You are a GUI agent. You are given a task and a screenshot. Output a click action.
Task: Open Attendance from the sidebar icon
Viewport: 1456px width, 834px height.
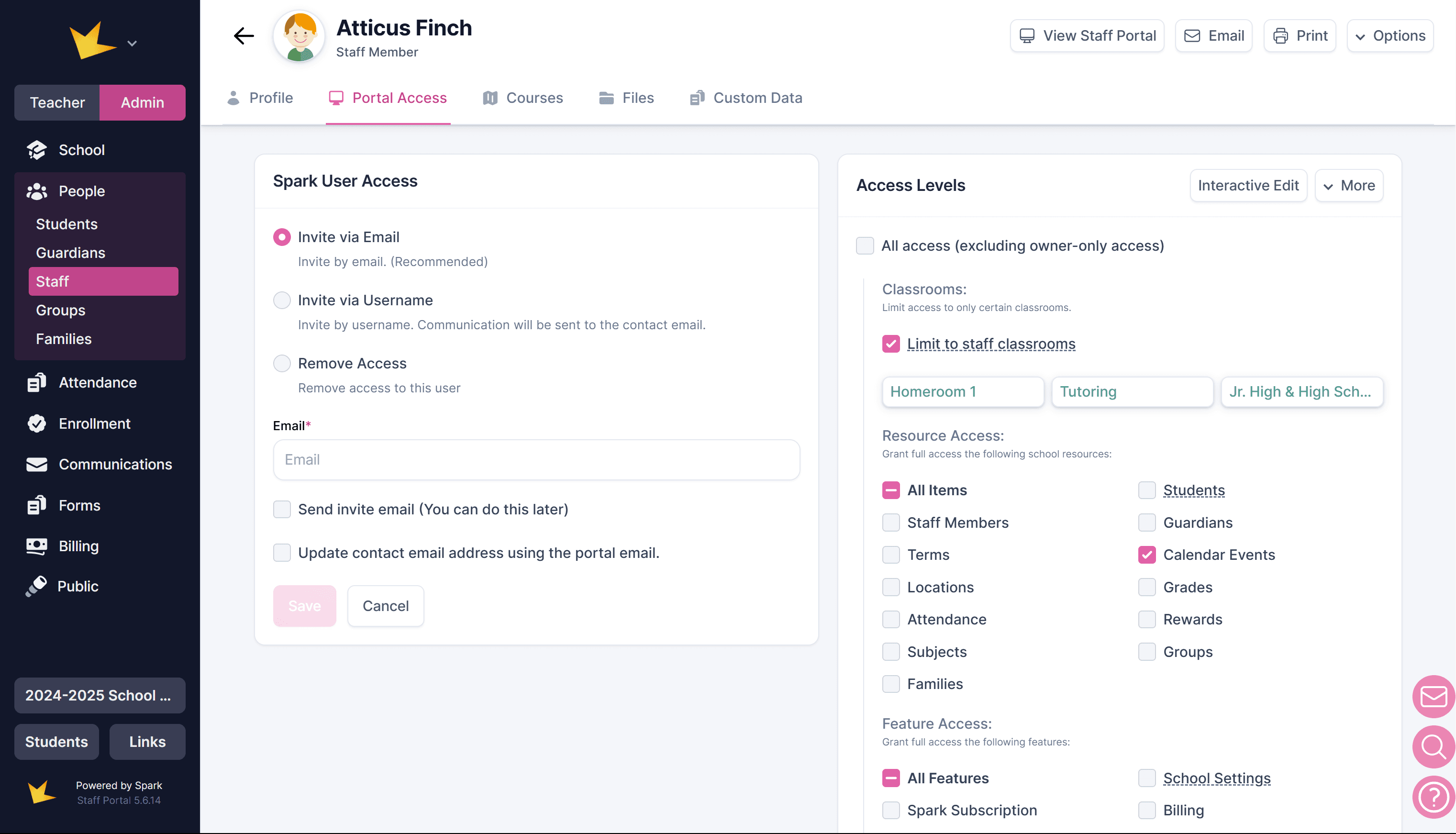(x=37, y=382)
